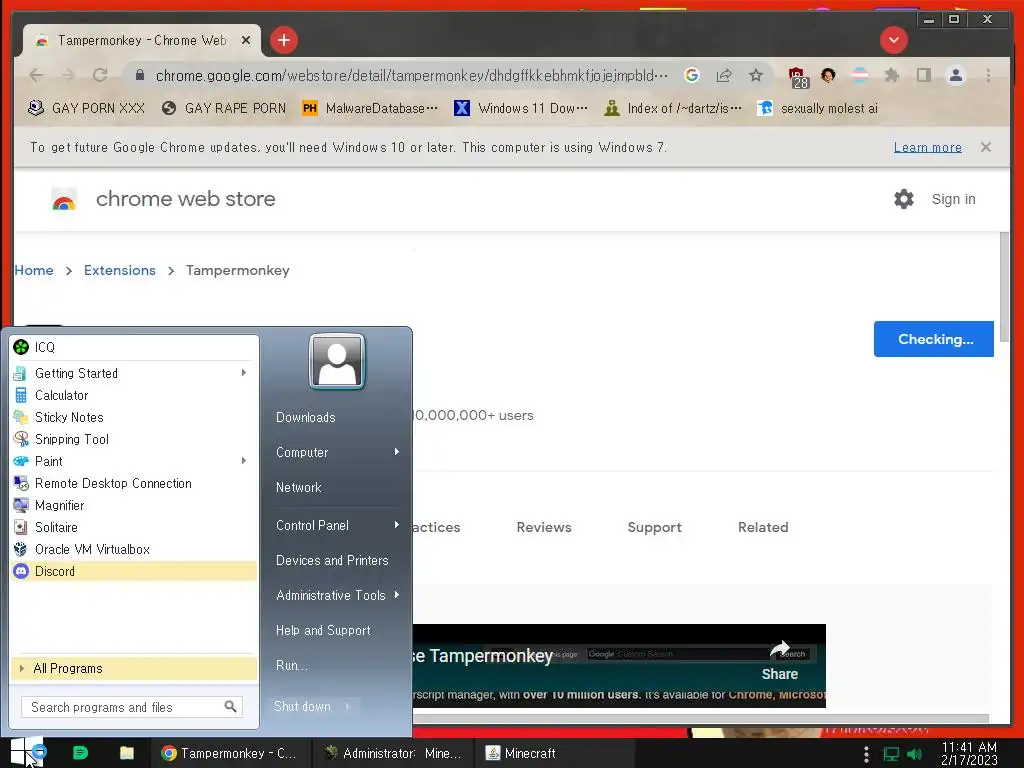Click the Learn more link

pos(927,148)
